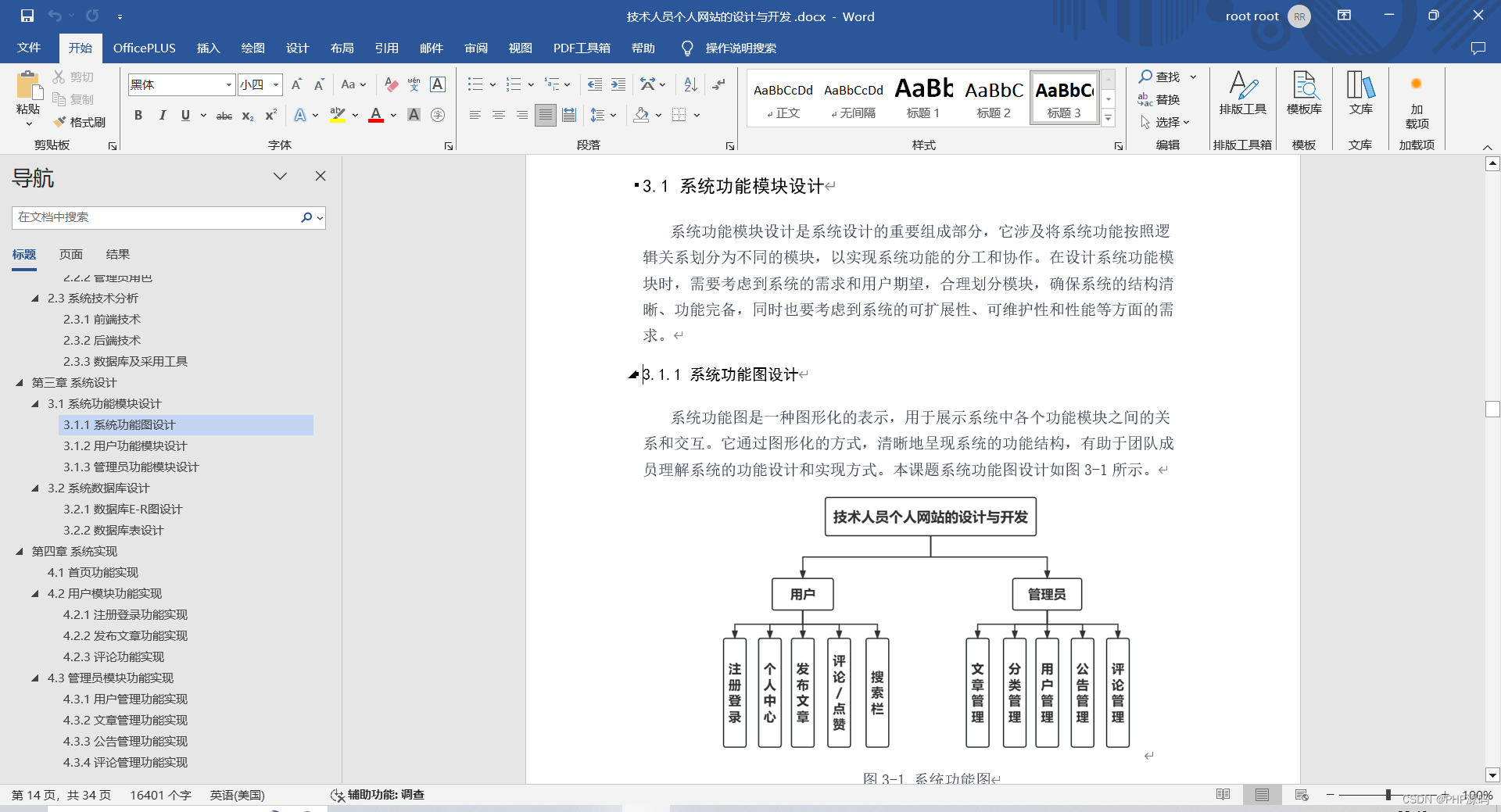Toggle character shading
The width and height of the screenshot is (1501, 812).
[414, 116]
